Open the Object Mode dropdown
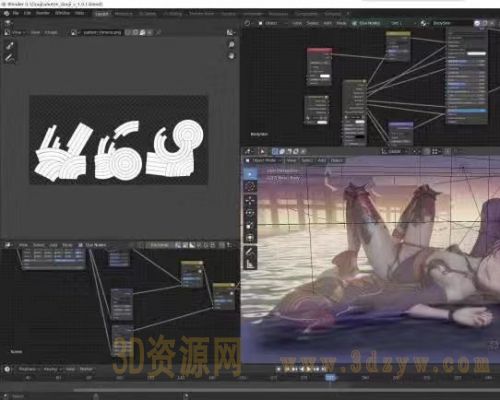 click(x=265, y=161)
